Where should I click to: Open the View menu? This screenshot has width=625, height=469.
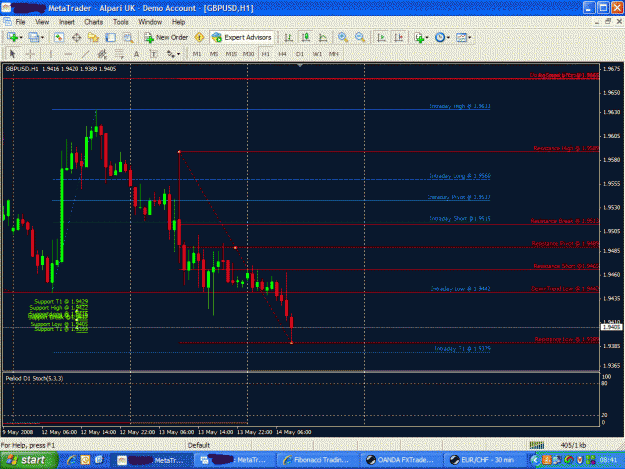[x=42, y=22]
